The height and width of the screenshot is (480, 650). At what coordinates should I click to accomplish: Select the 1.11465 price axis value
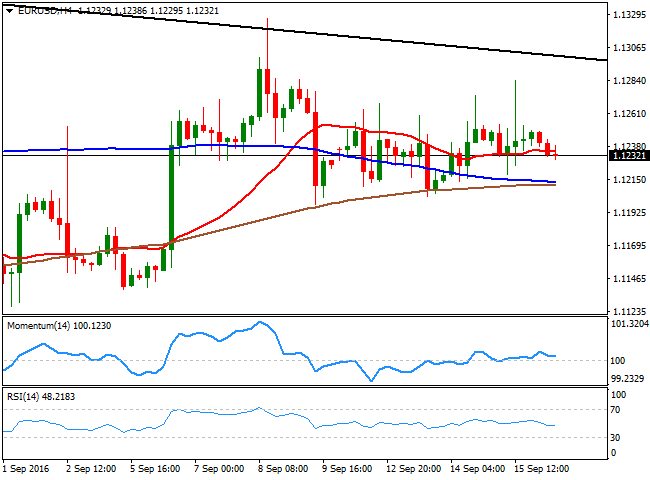click(629, 279)
